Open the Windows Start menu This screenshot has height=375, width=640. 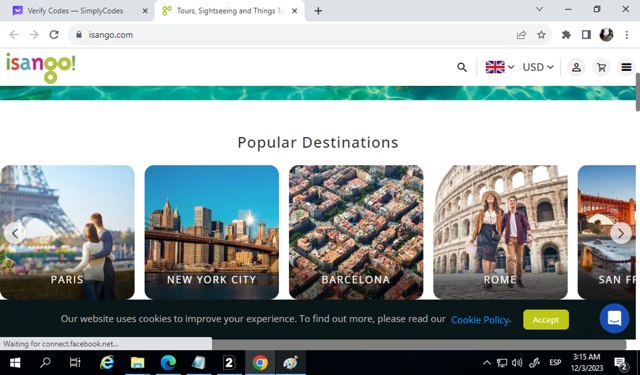point(15,362)
